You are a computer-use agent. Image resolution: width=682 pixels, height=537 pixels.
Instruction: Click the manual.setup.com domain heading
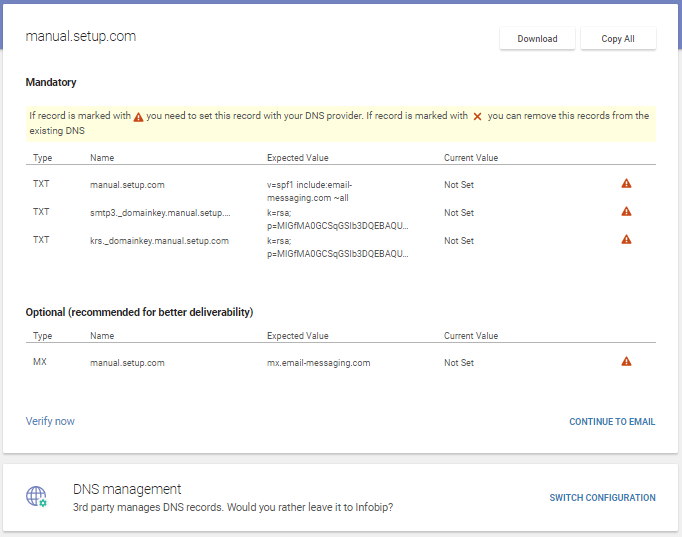[x=80, y=37]
